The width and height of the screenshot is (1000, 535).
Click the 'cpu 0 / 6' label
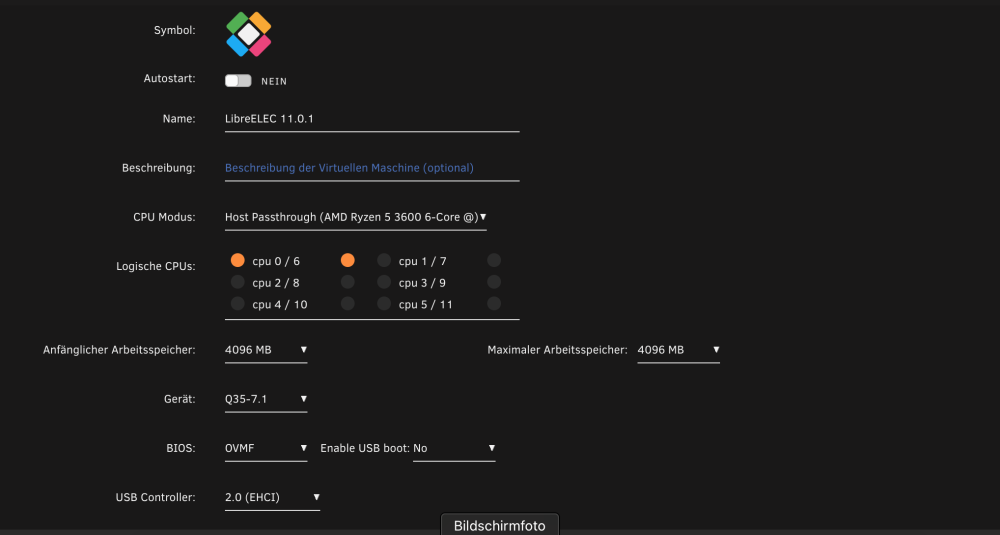pyautogui.click(x=276, y=261)
